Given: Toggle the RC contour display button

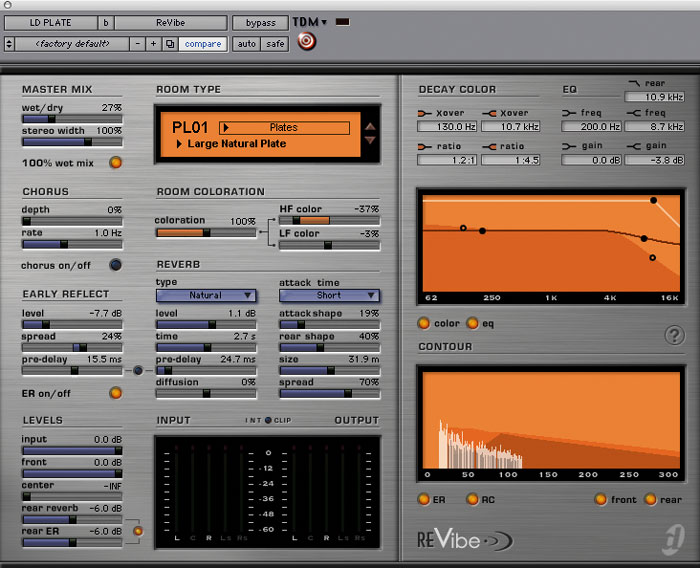Looking at the screenshot, I should click(472, 499).
